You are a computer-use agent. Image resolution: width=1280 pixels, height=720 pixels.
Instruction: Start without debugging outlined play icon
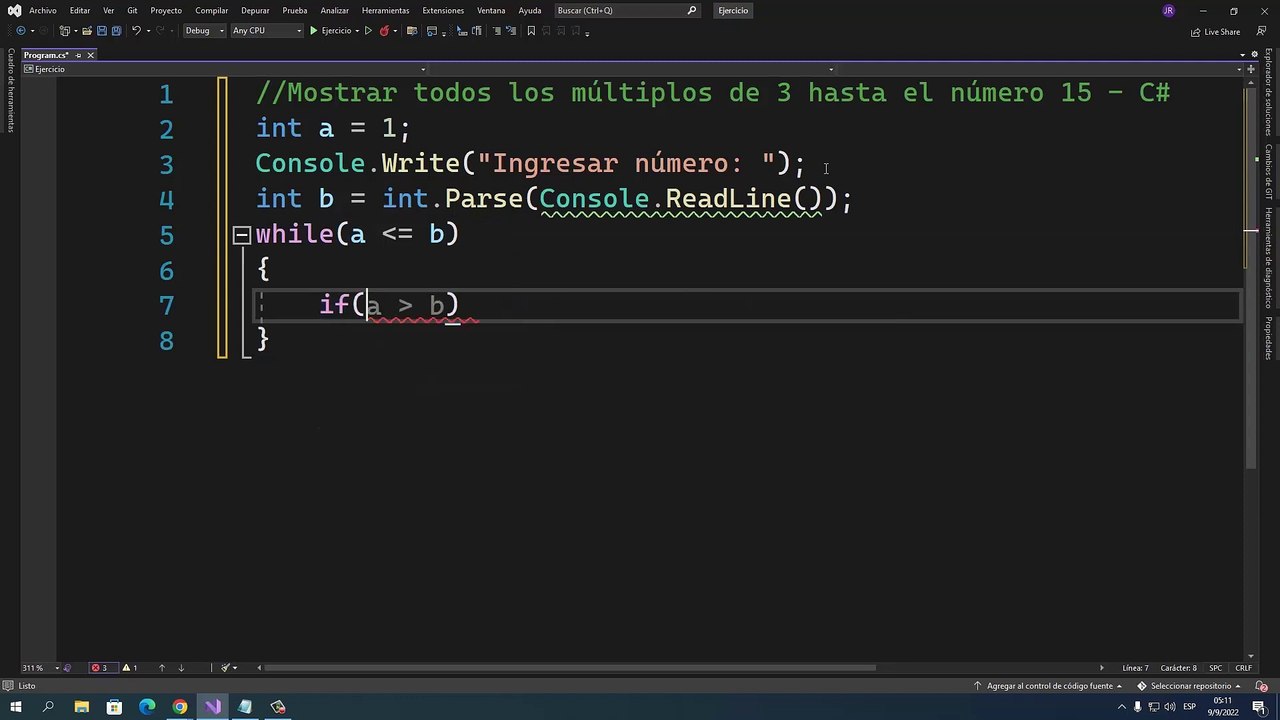[x=368, y=31]
